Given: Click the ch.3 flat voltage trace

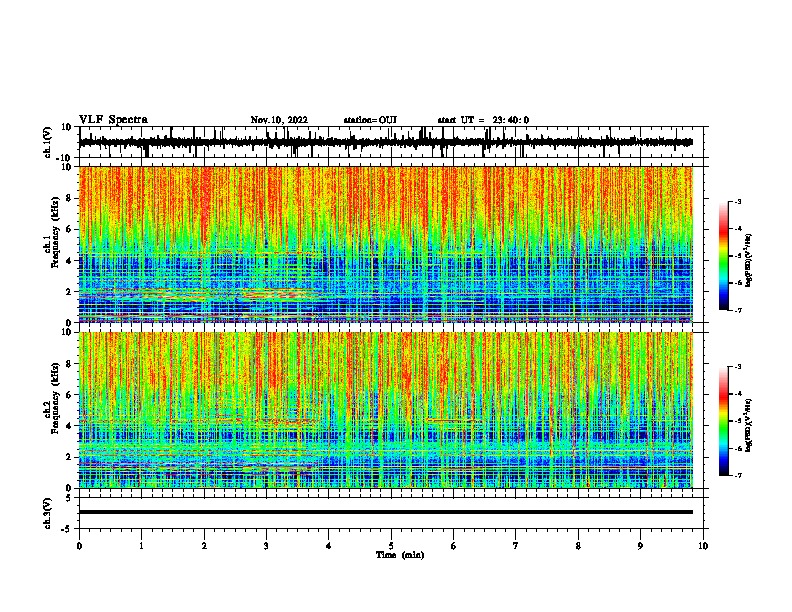Looking at the screenshot, I should point(386,512).
